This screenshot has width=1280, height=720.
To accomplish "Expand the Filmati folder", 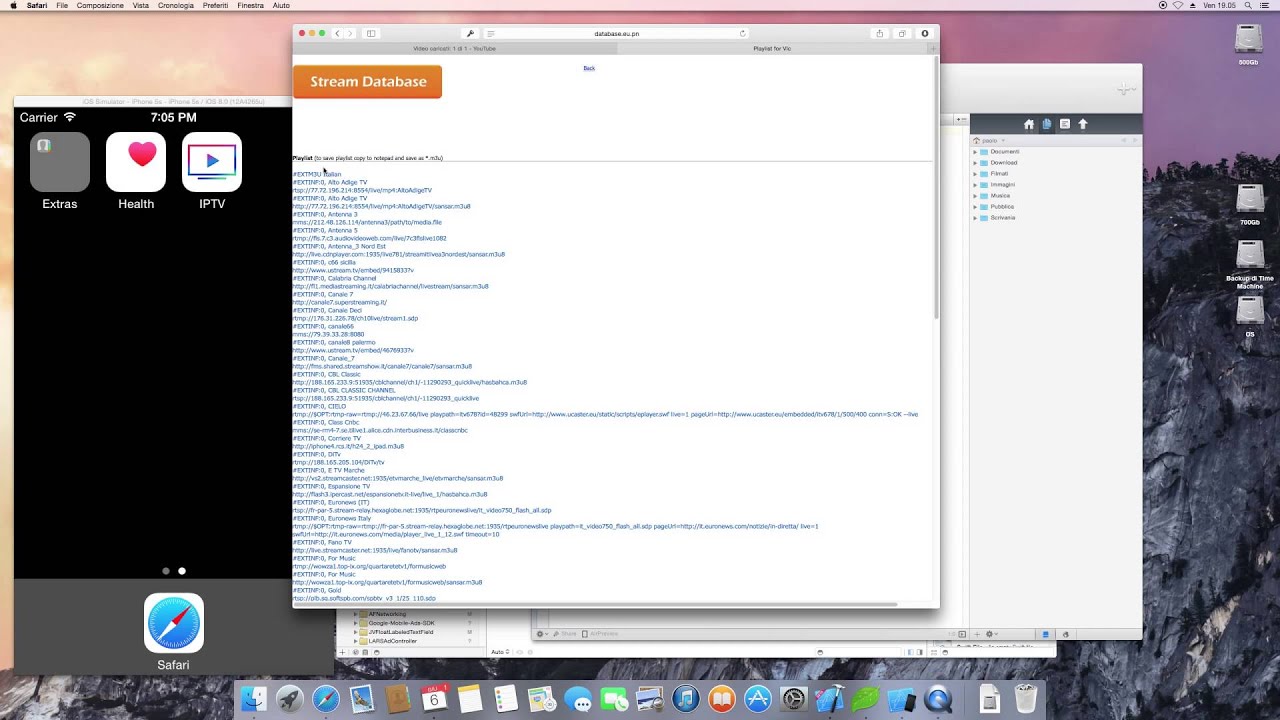I will [x=975, y=174].
